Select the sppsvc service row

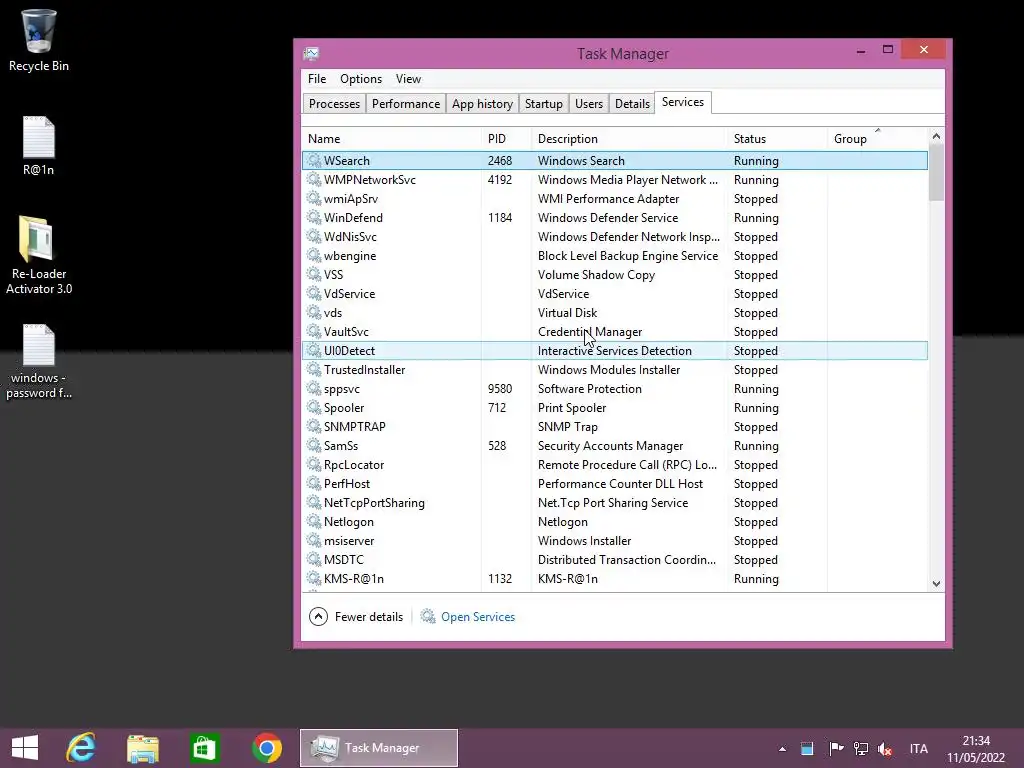coord(615,389)
